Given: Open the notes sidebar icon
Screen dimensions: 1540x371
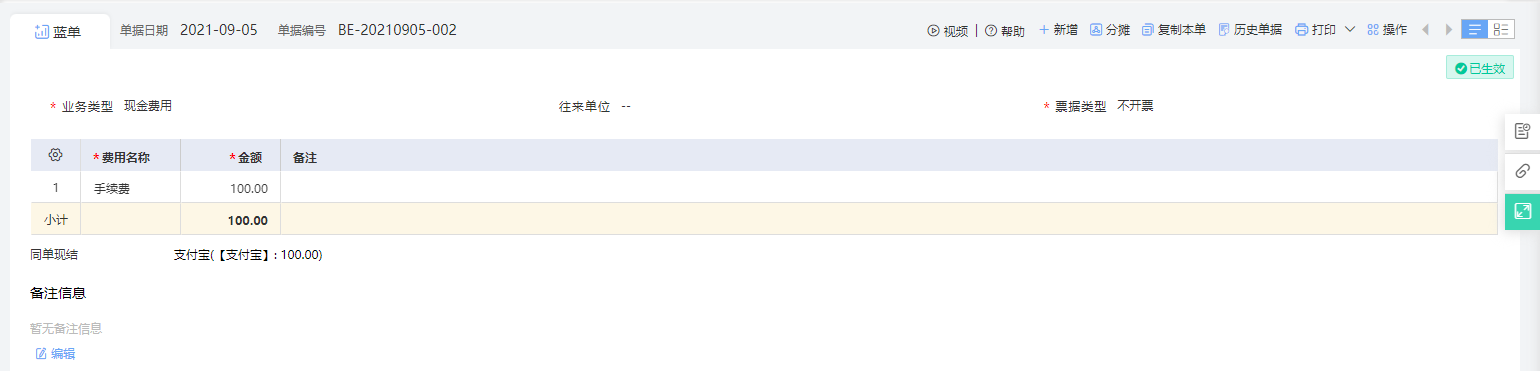Looking at the screenshot, I should click(1522, 131).
